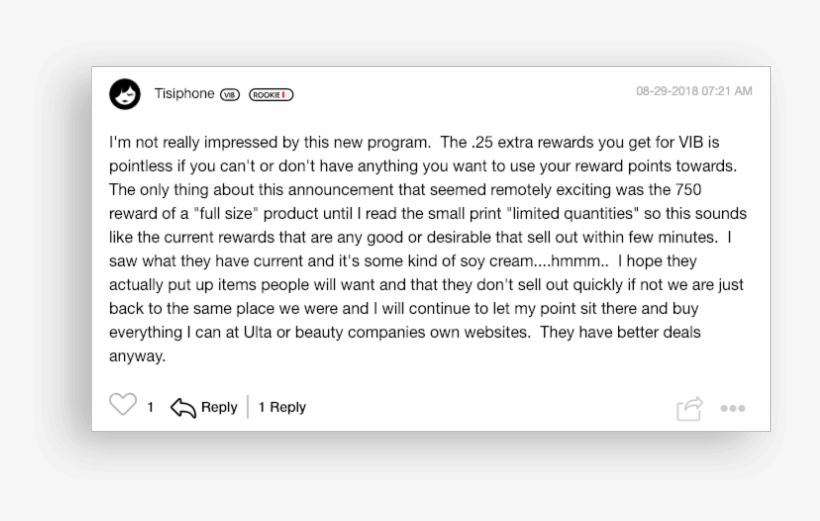Click the 08-29-2018 07:21 AM timestamp
820x521 pixels.
[x=694, y=92]
